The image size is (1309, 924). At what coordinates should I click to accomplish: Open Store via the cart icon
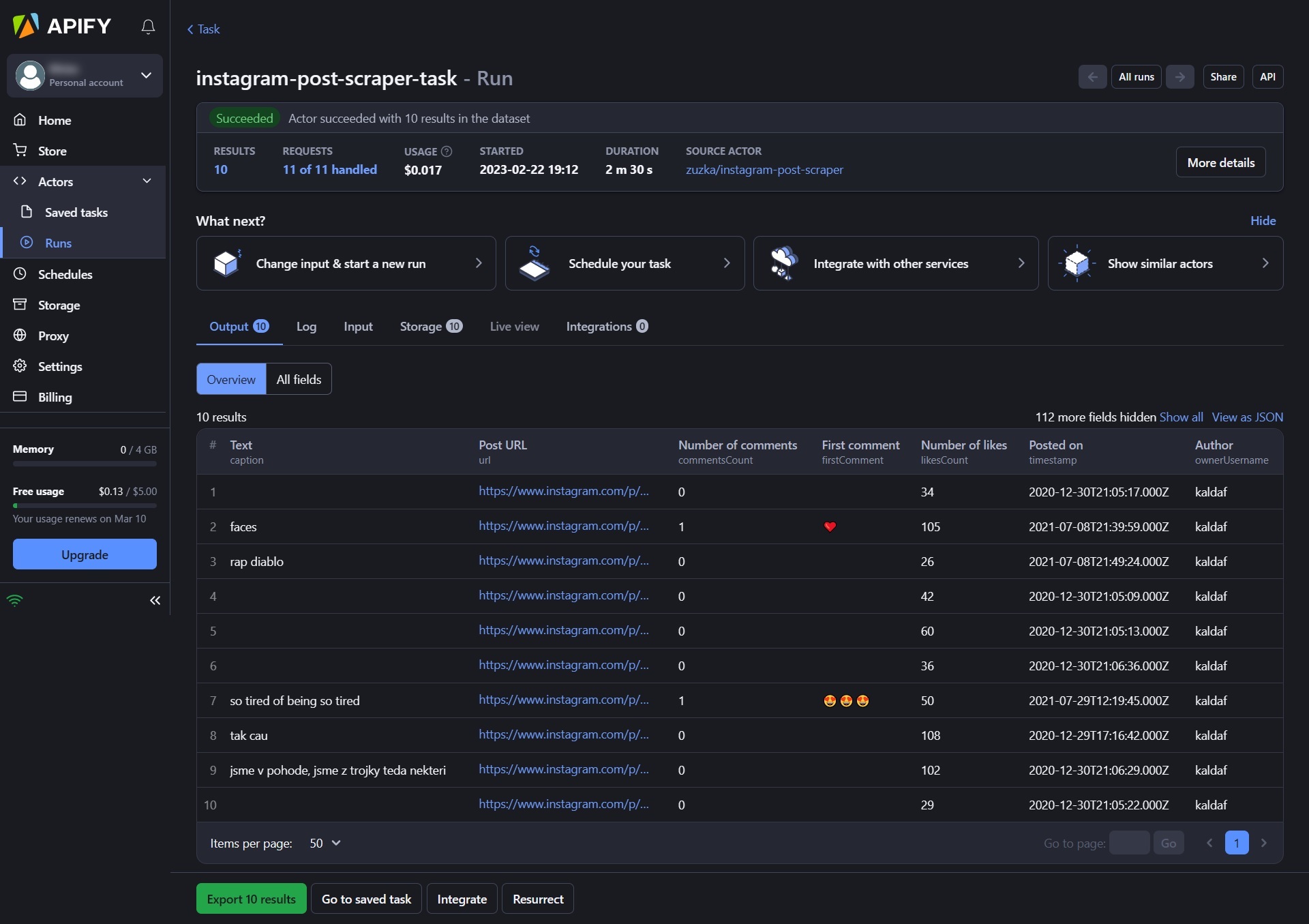[x=20, y=151]
